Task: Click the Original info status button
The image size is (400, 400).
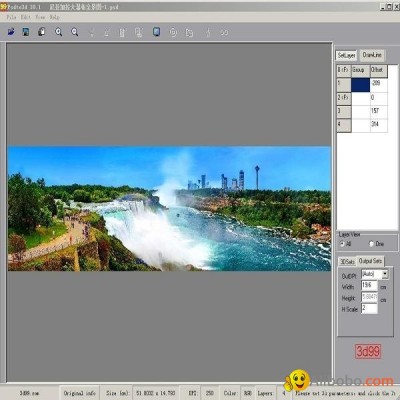Action: 80,393
